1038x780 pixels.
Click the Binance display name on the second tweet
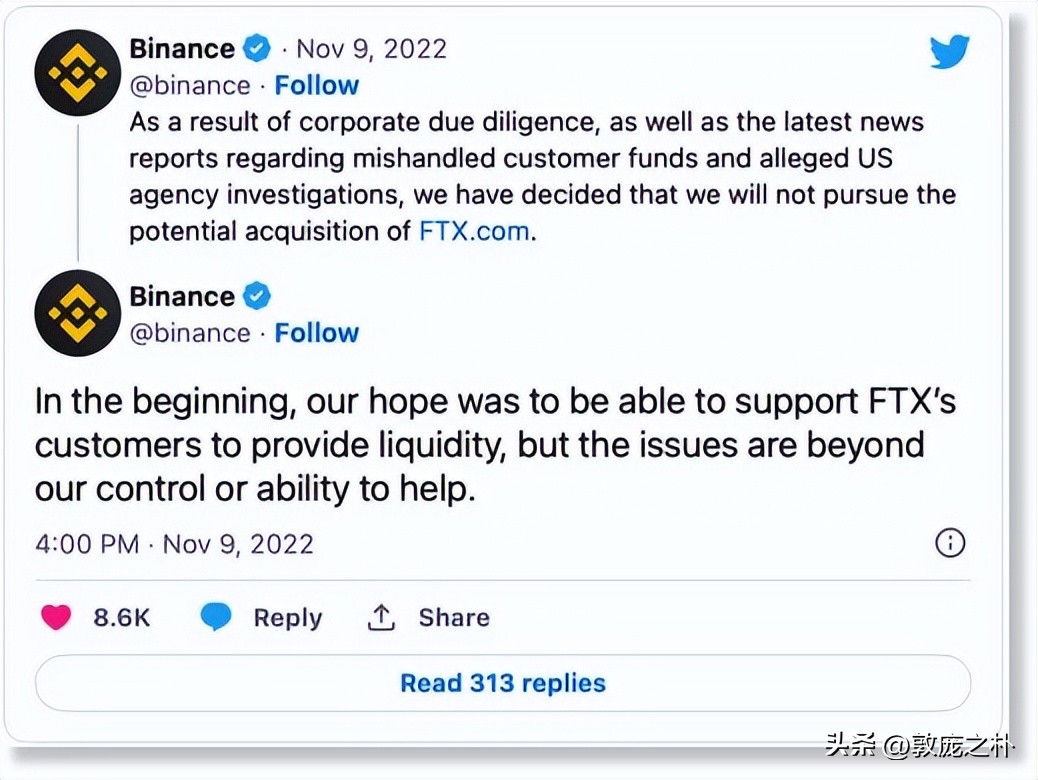pos(184,295)
